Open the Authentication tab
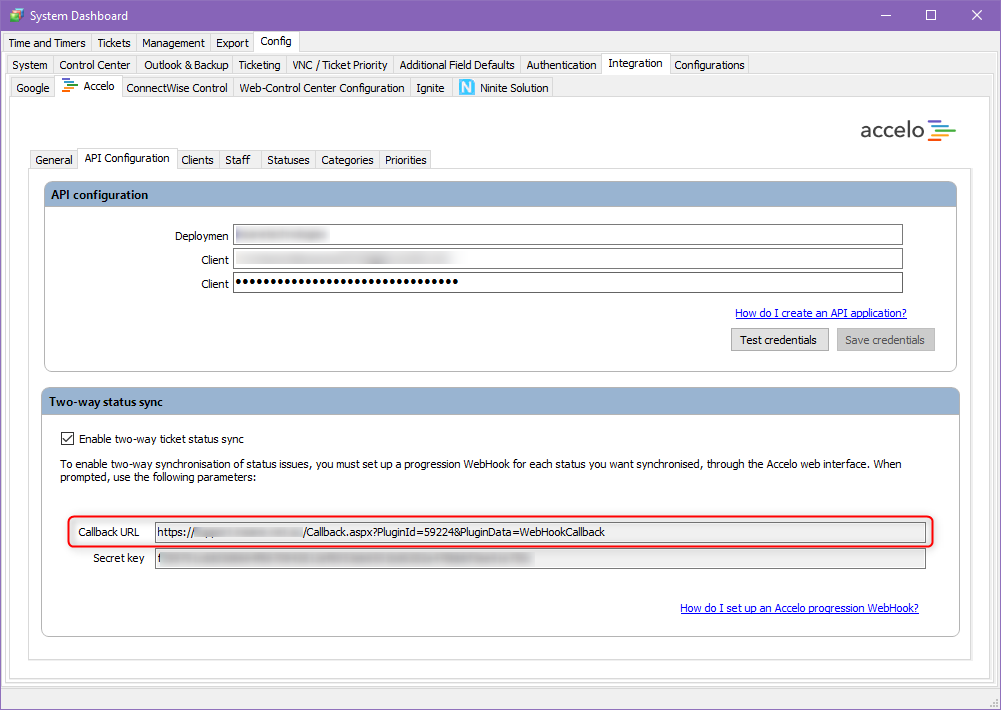The height and width of the screenshot is (710, 1001). (561, 65)
